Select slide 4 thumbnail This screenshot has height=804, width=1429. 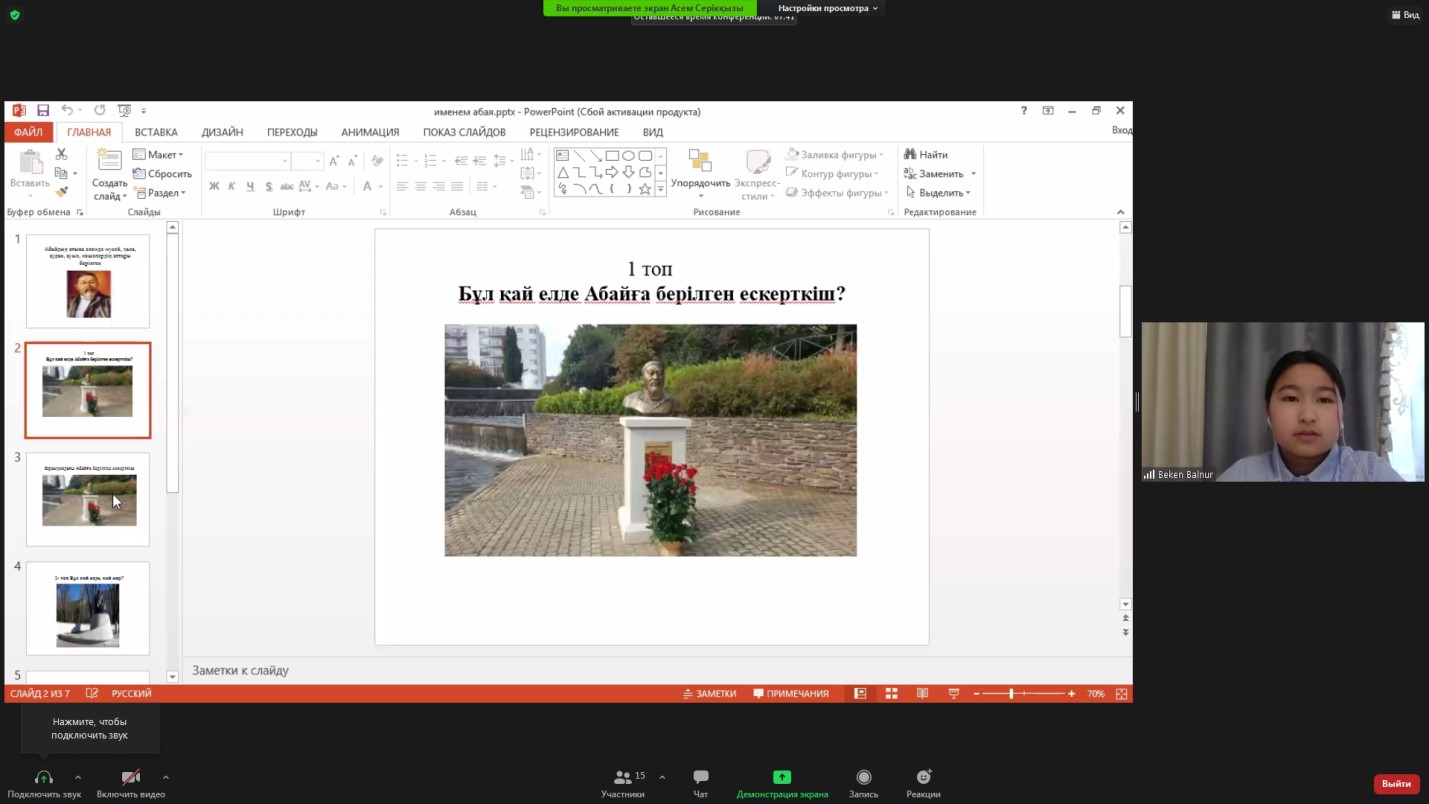88,608
